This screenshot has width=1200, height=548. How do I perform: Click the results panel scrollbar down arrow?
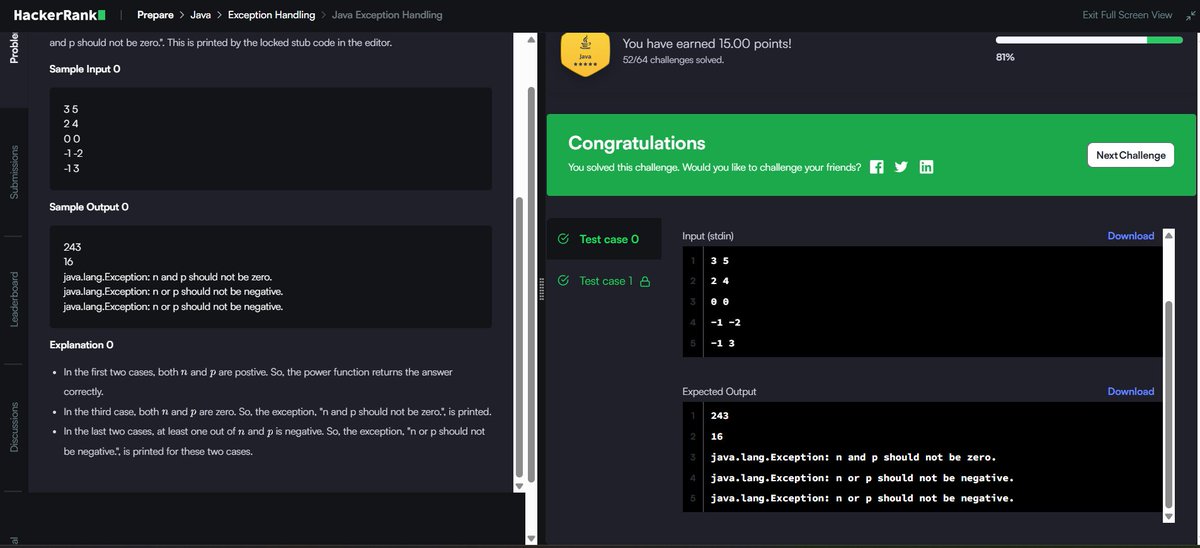click(1168, 515)
